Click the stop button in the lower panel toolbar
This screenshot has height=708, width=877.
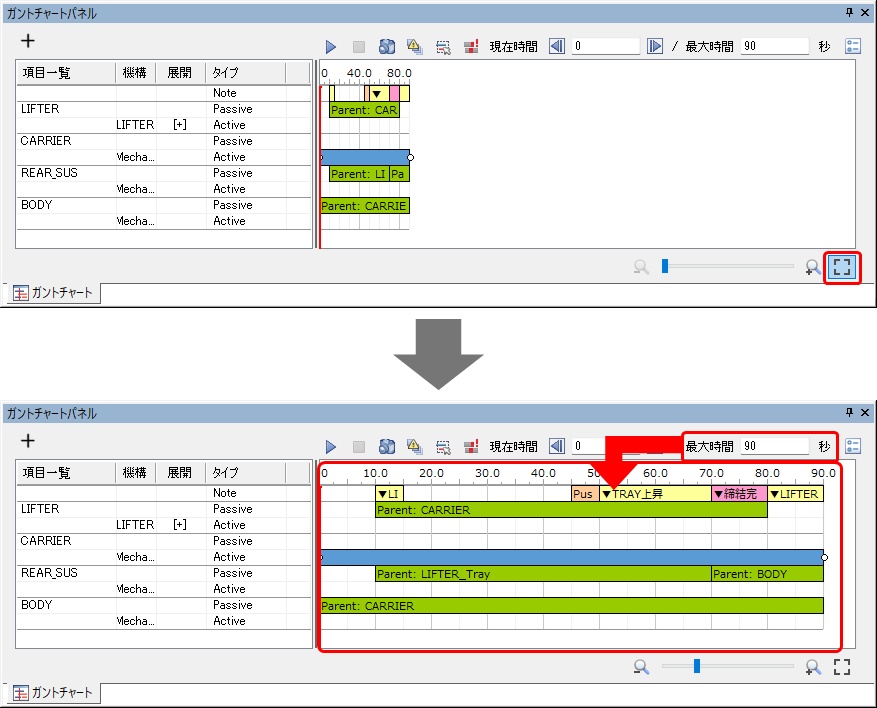358,447
